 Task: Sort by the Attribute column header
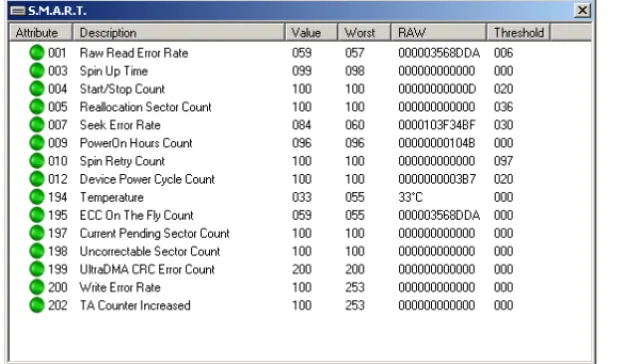[x=41, y=33]
